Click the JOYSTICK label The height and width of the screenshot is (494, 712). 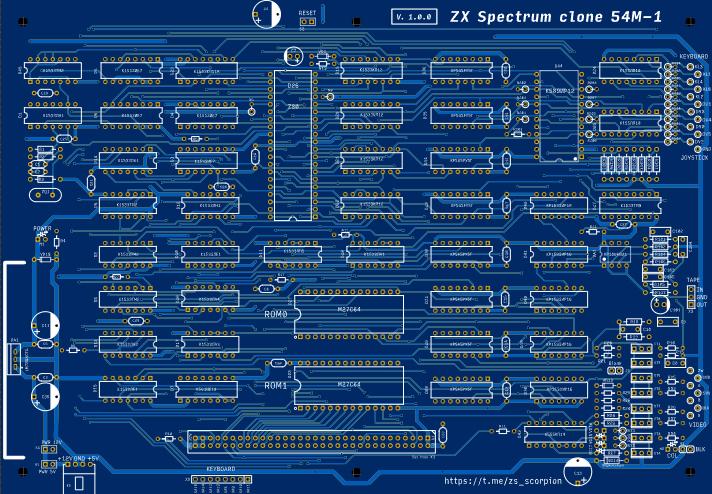[x=693, y=158]
